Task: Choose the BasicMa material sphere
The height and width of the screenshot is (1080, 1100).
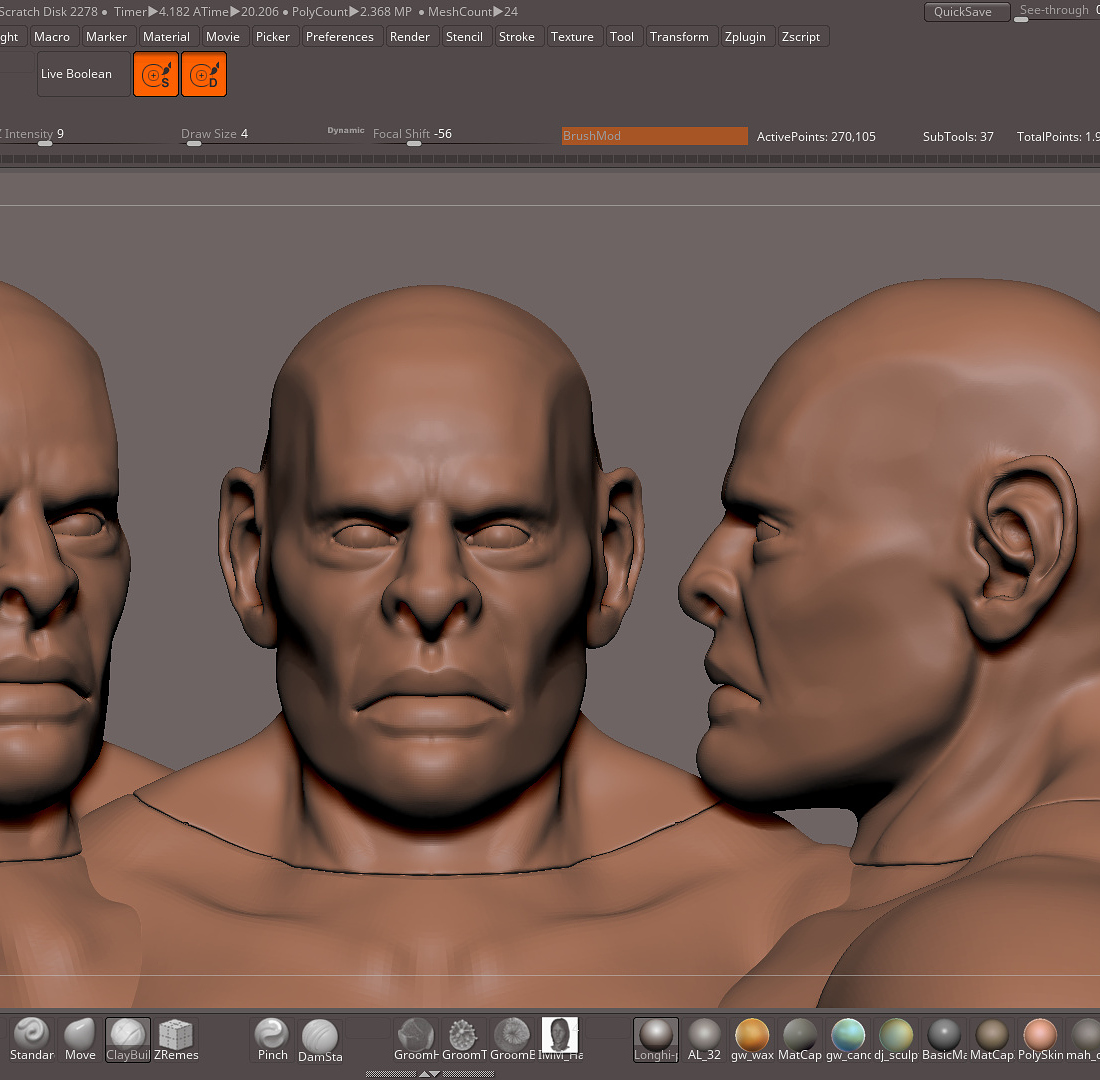Action: (x=944, y=1039)
